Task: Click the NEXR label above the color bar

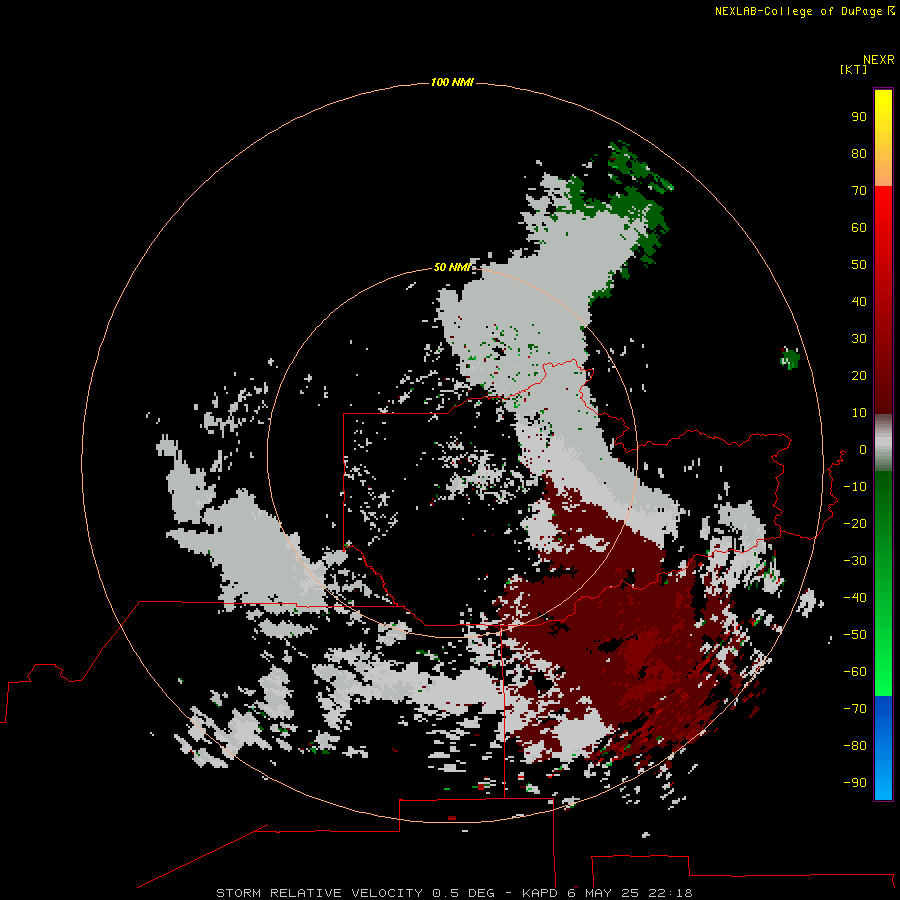Action: click(x=878, y=60)
